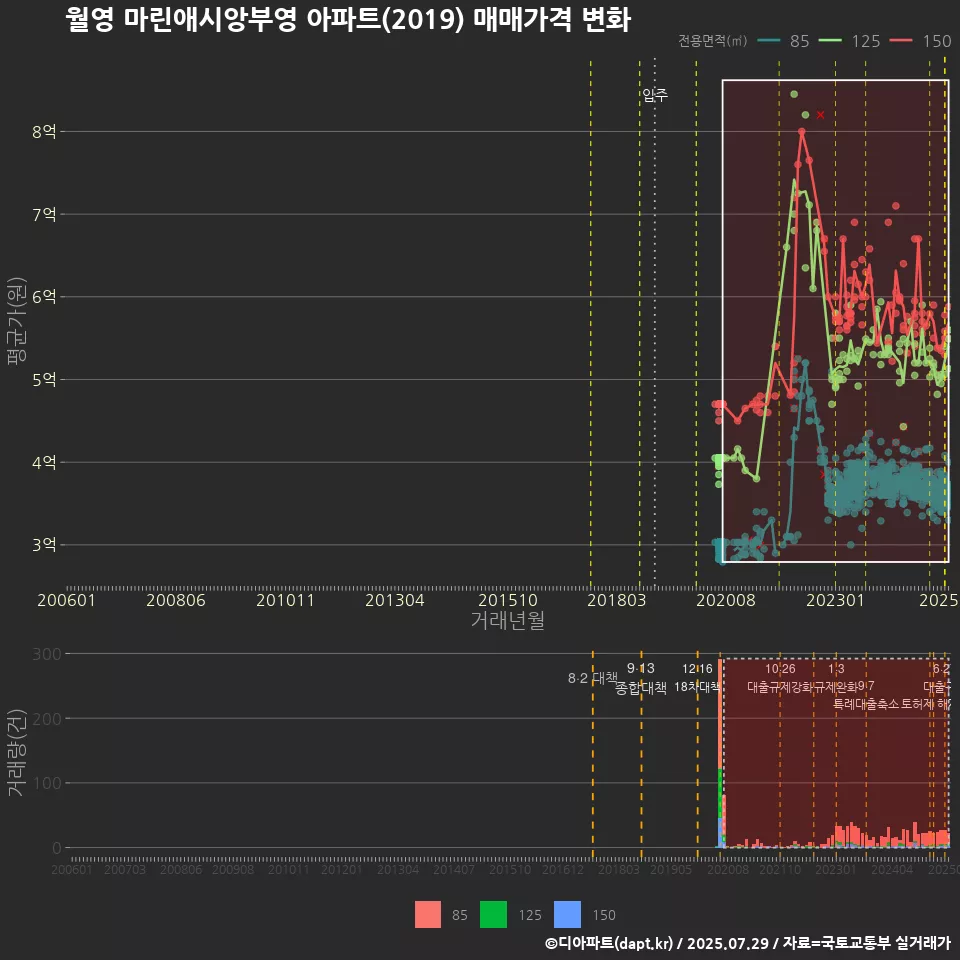
Task: Click the 200 label on the volume chart
Action: tap(47, 719)
